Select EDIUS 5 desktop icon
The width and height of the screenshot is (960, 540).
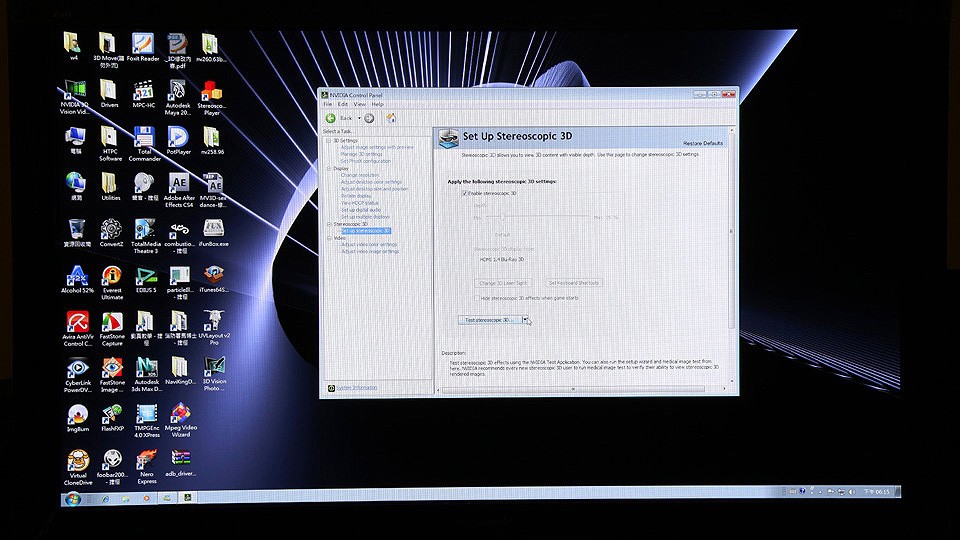(x=146, y=280)
